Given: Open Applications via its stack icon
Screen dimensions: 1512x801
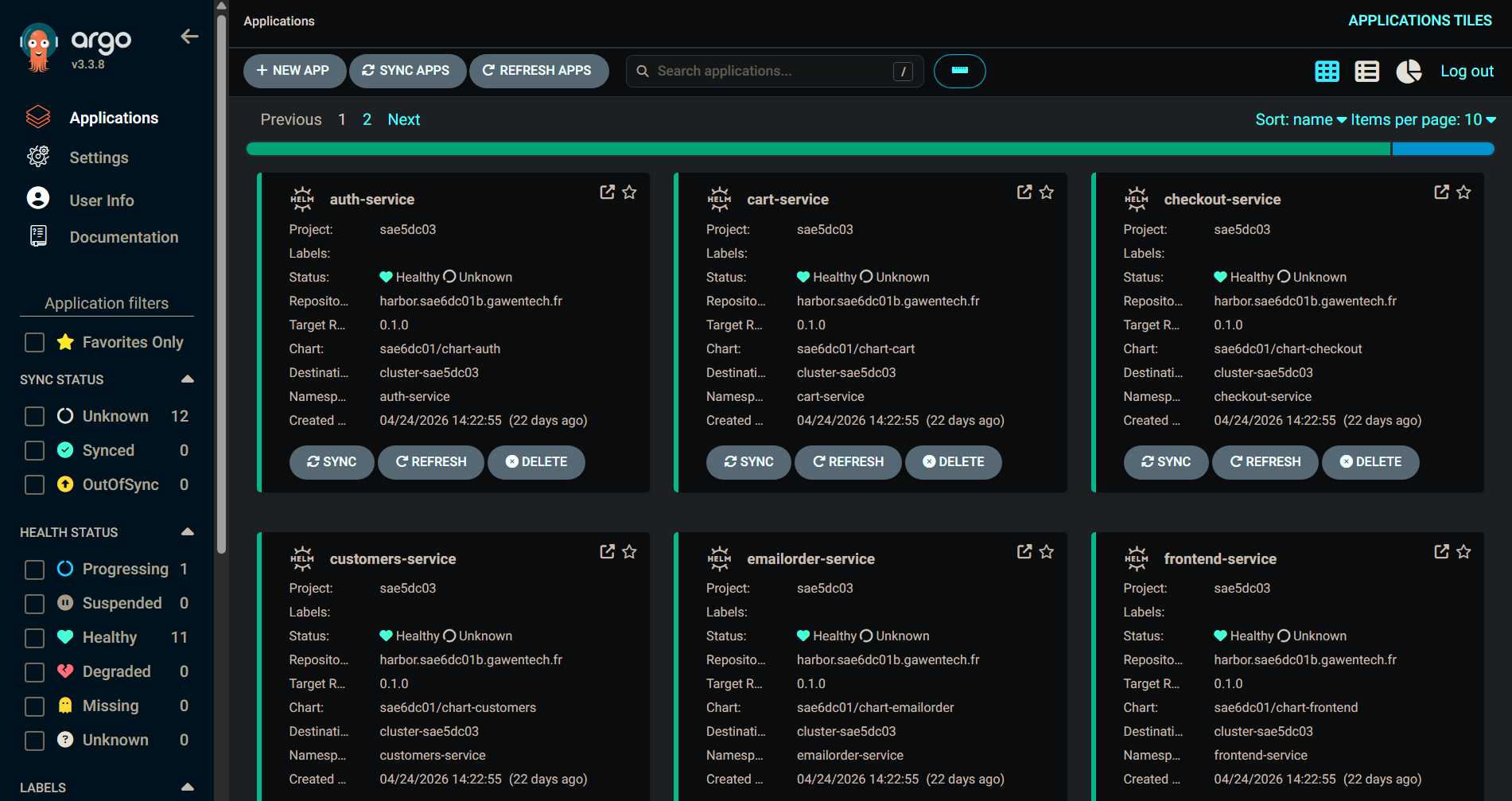Looking at the screenshot, I should (x=38, y=117).
